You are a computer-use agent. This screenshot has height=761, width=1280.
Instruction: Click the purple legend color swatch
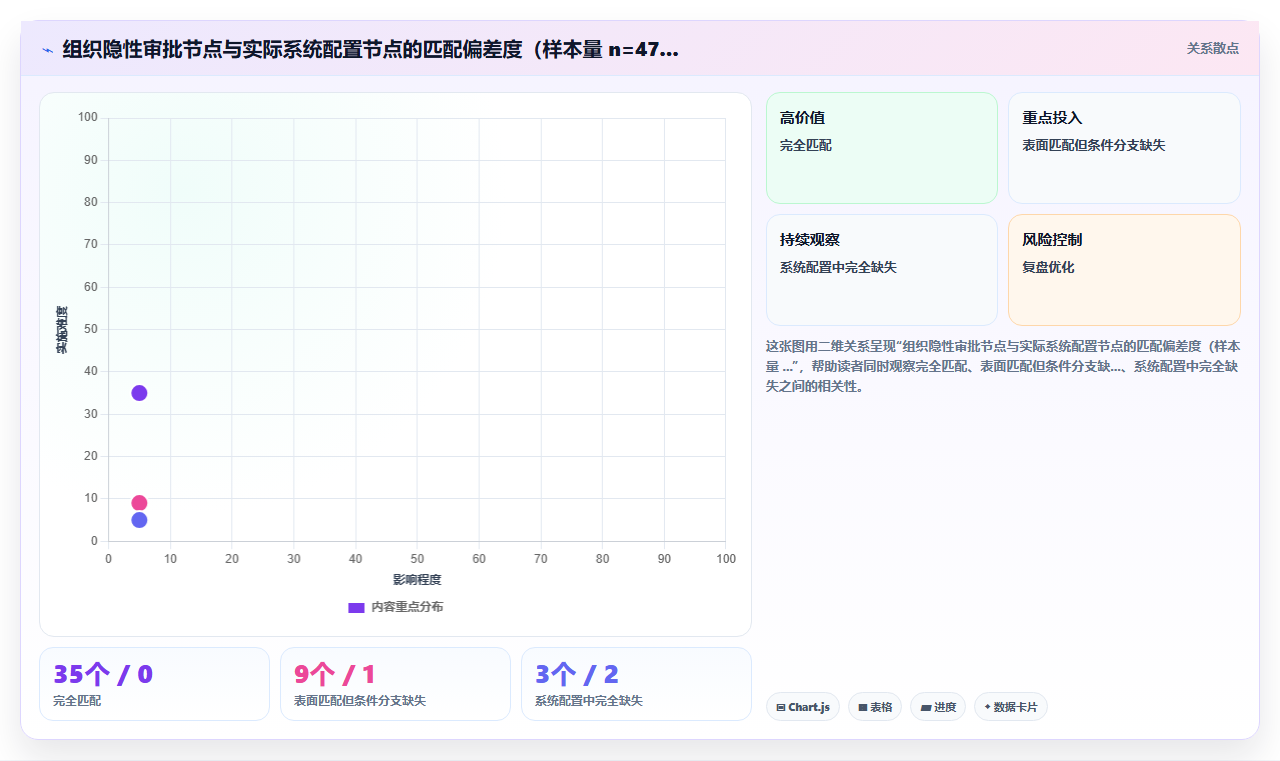pyautogui.click(x=356, y=608)
